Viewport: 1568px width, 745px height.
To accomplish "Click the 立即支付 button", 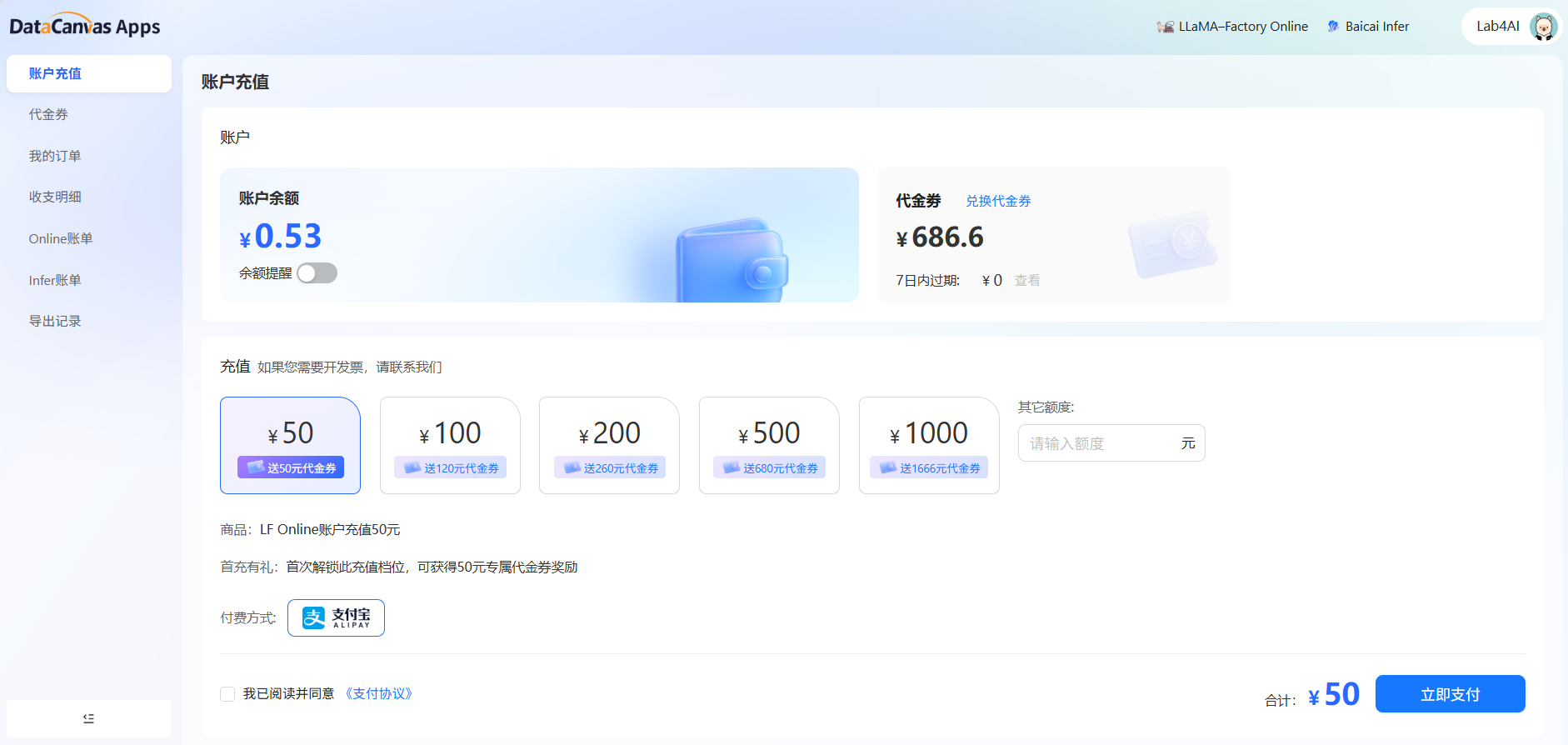I will click(1450, 694).
